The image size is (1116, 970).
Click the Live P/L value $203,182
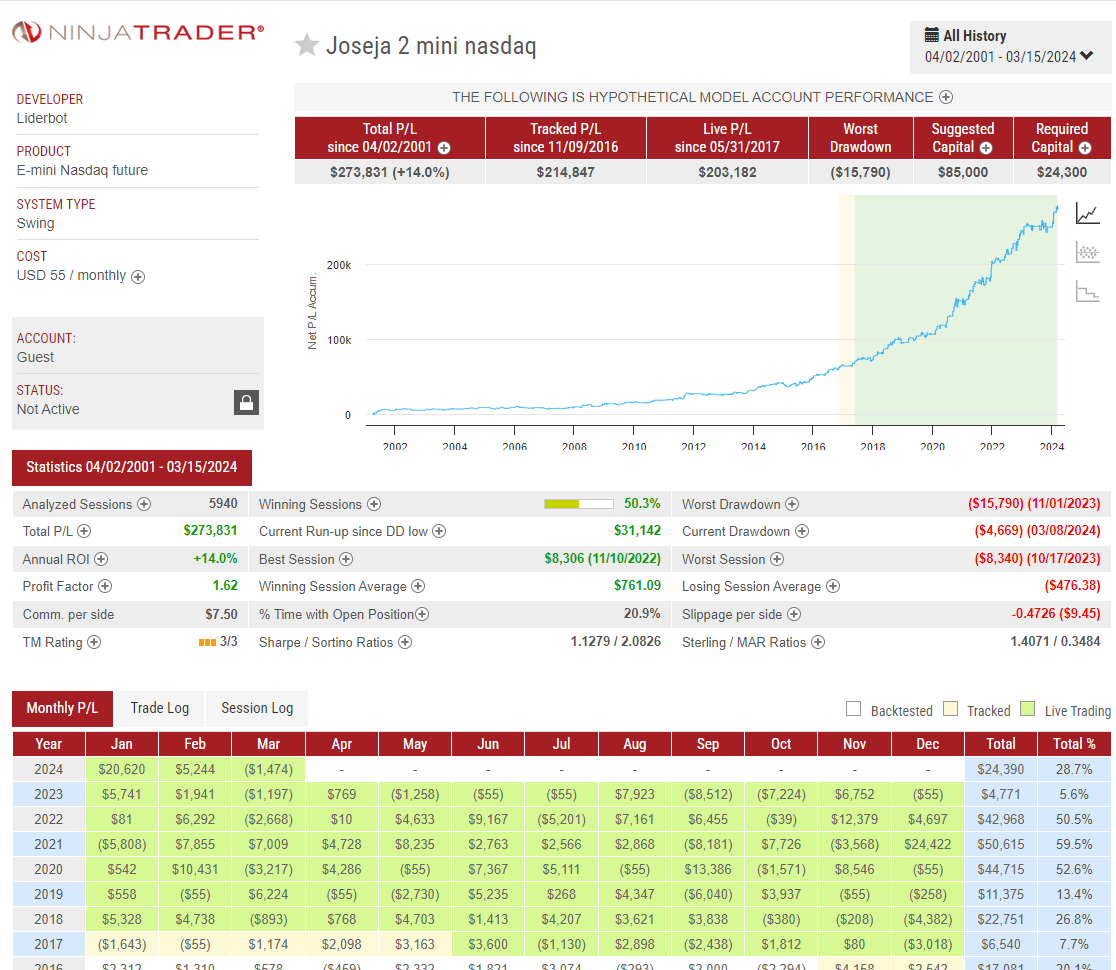tap(727, 172)
